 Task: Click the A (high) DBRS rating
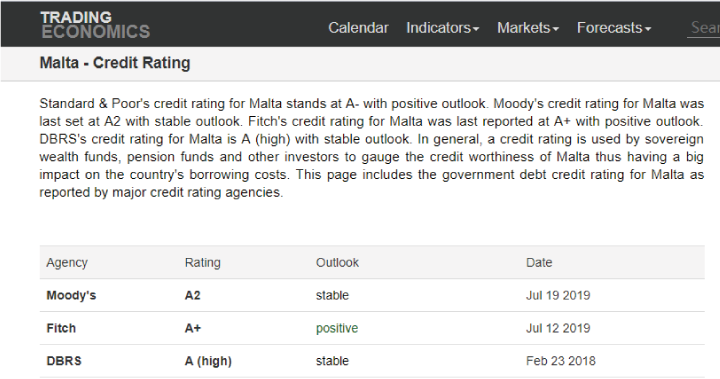point(208,361)
